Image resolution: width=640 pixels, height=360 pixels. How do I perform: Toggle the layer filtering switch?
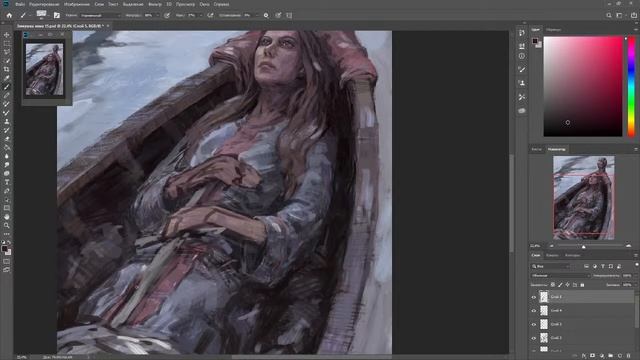[x=637, y=265]
